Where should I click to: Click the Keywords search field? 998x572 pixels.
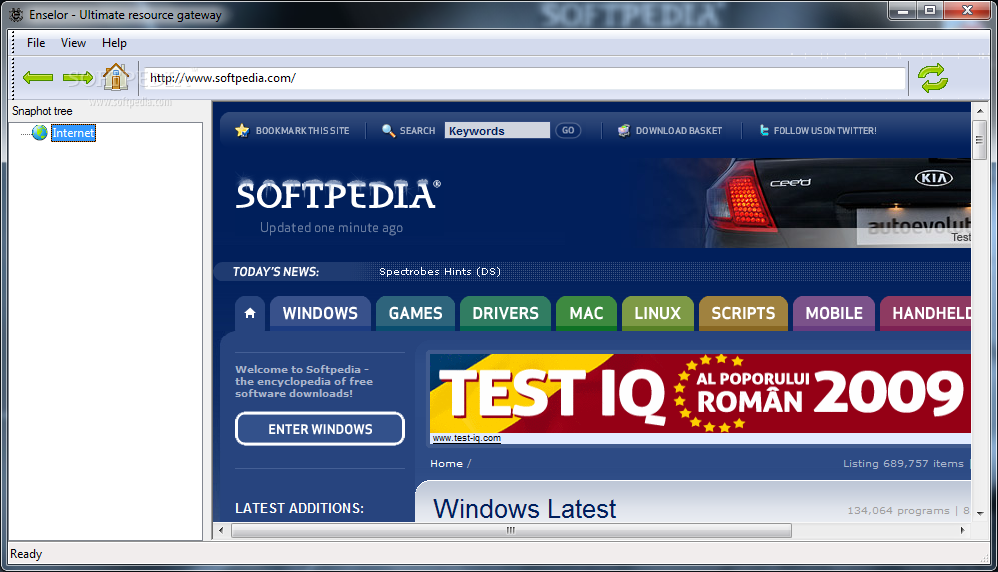click(497, 130)
